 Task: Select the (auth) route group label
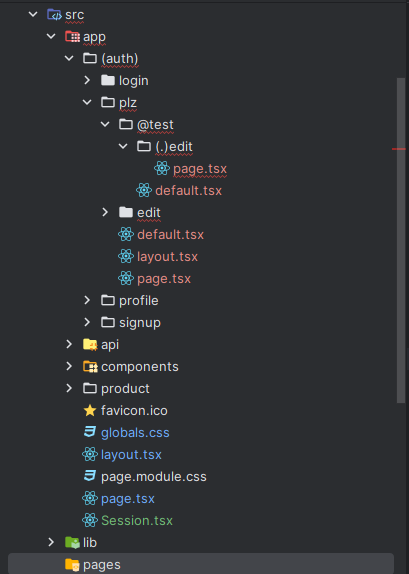[120, 59]
